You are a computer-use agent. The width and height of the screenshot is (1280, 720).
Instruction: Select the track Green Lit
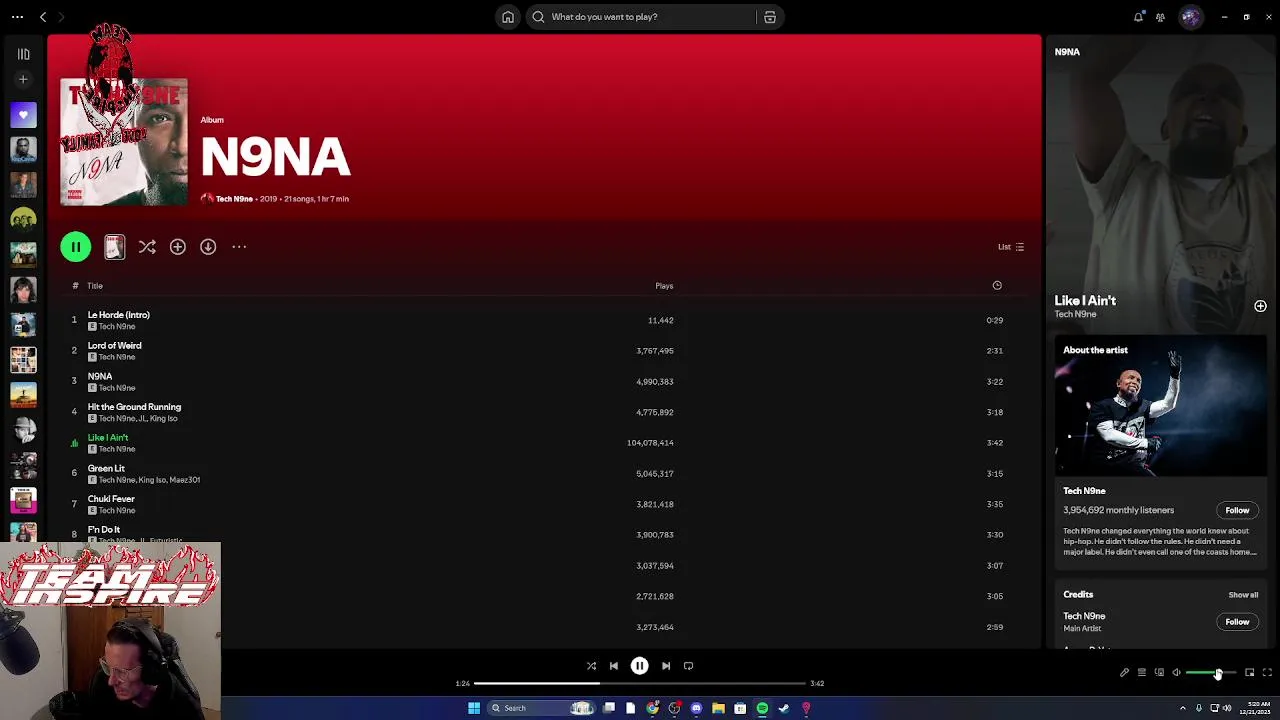point(106,468)
